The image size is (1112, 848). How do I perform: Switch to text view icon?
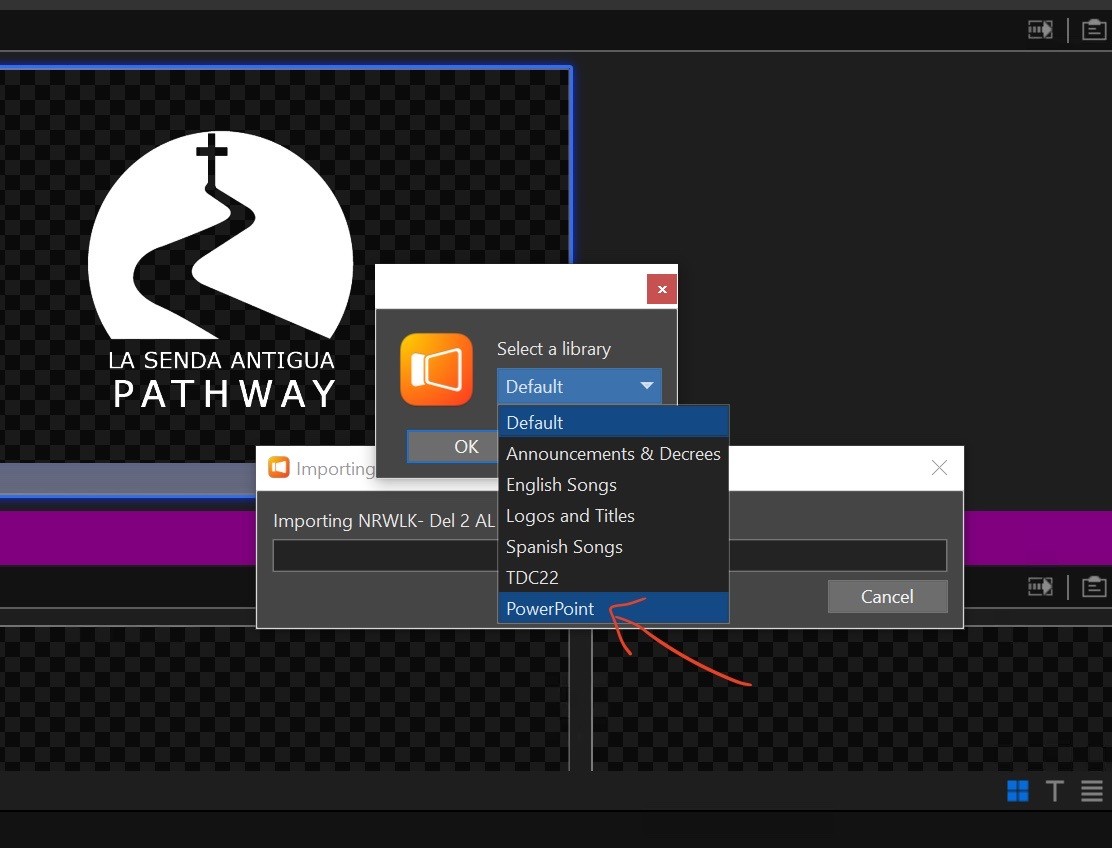click(1055, 791)
